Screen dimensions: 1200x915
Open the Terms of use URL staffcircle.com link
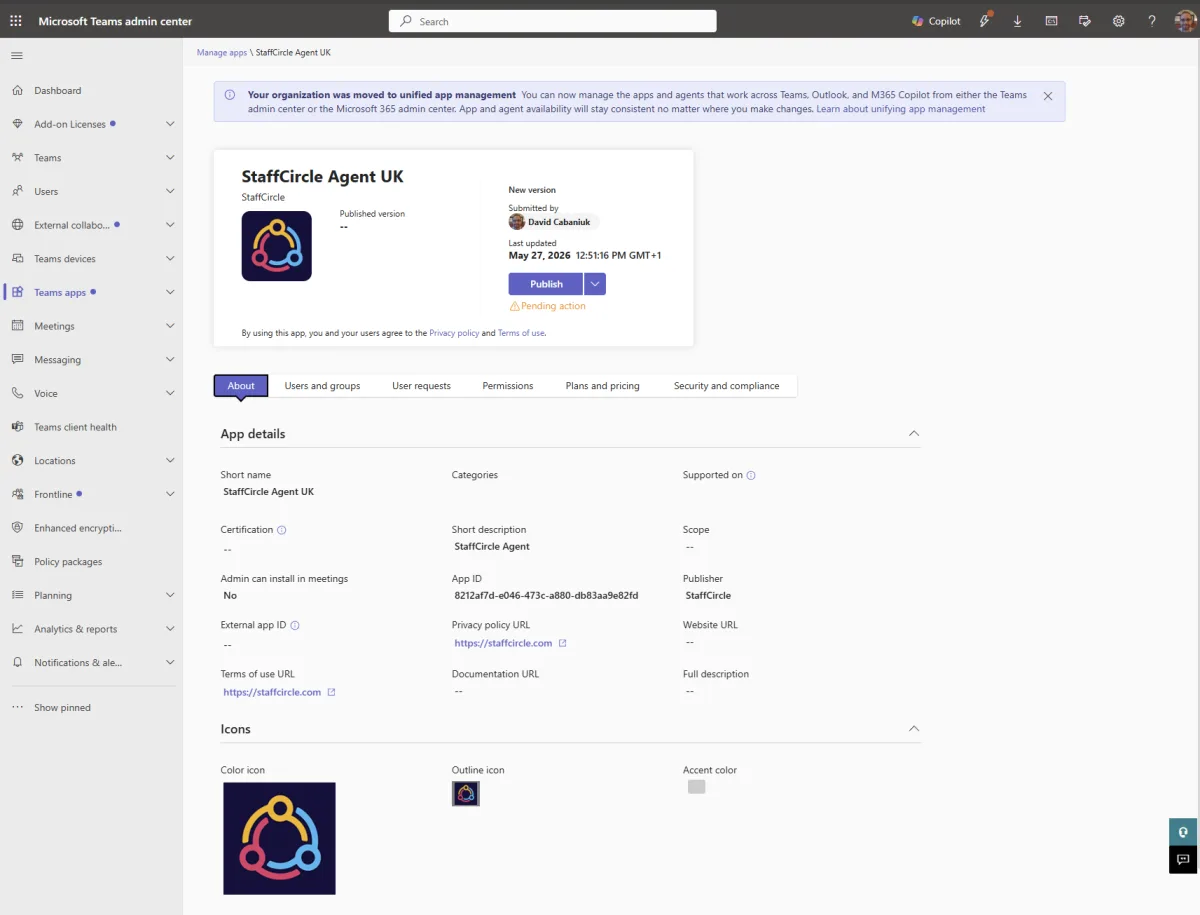[272, 692]
